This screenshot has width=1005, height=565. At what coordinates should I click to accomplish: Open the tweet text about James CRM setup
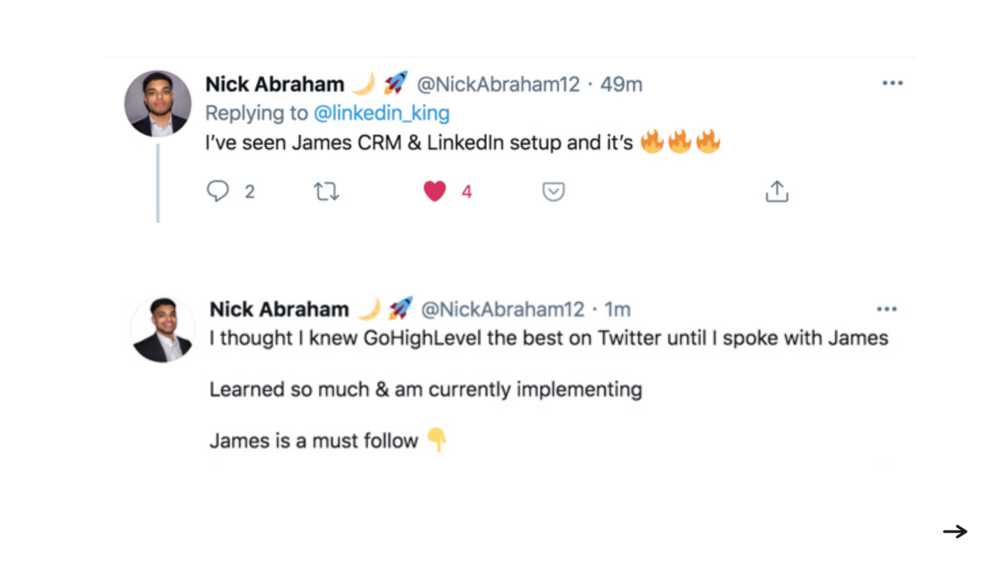tap(419, 143)
